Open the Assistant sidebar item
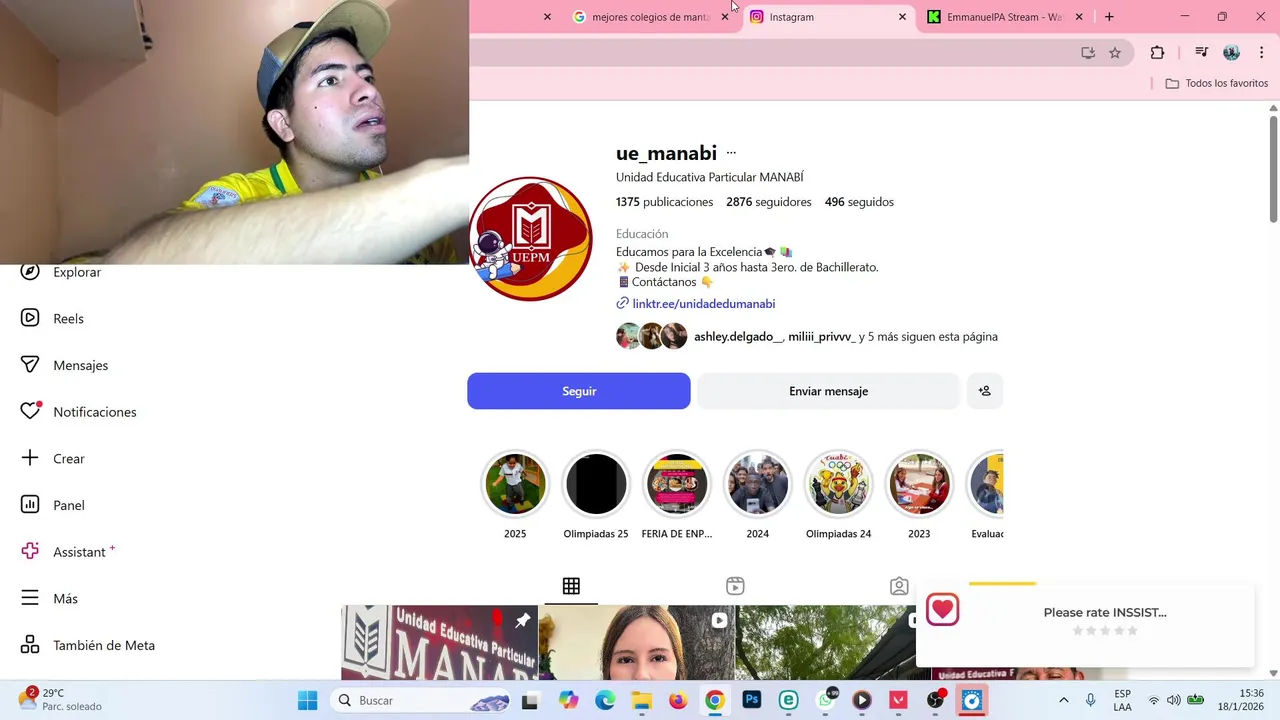Image resolution: width=1280 pixels, height=720 pixels. [67, 552]
